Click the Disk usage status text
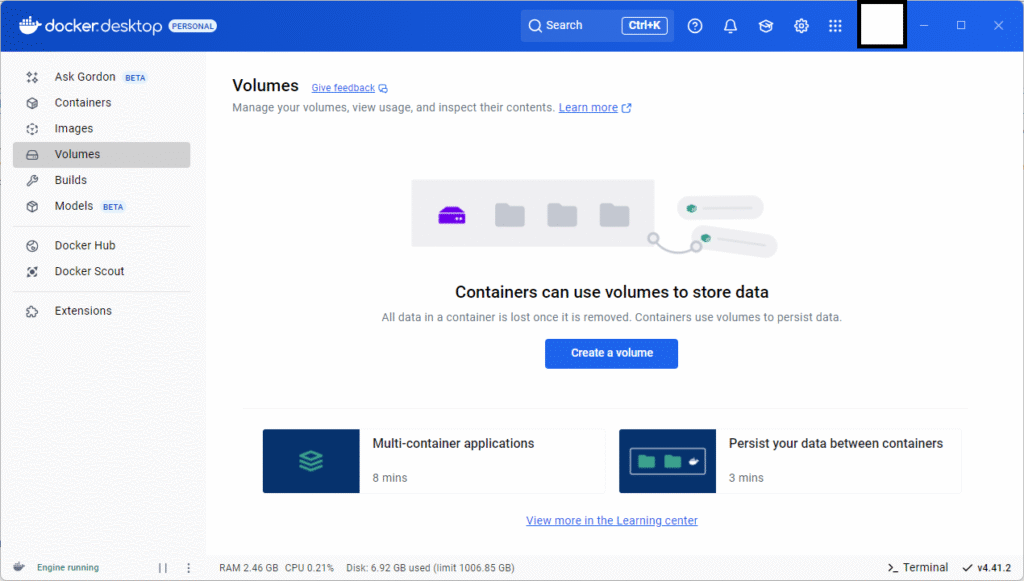Image resolution: width=1024 pixels, height=581 pixels. coord(430,568)
